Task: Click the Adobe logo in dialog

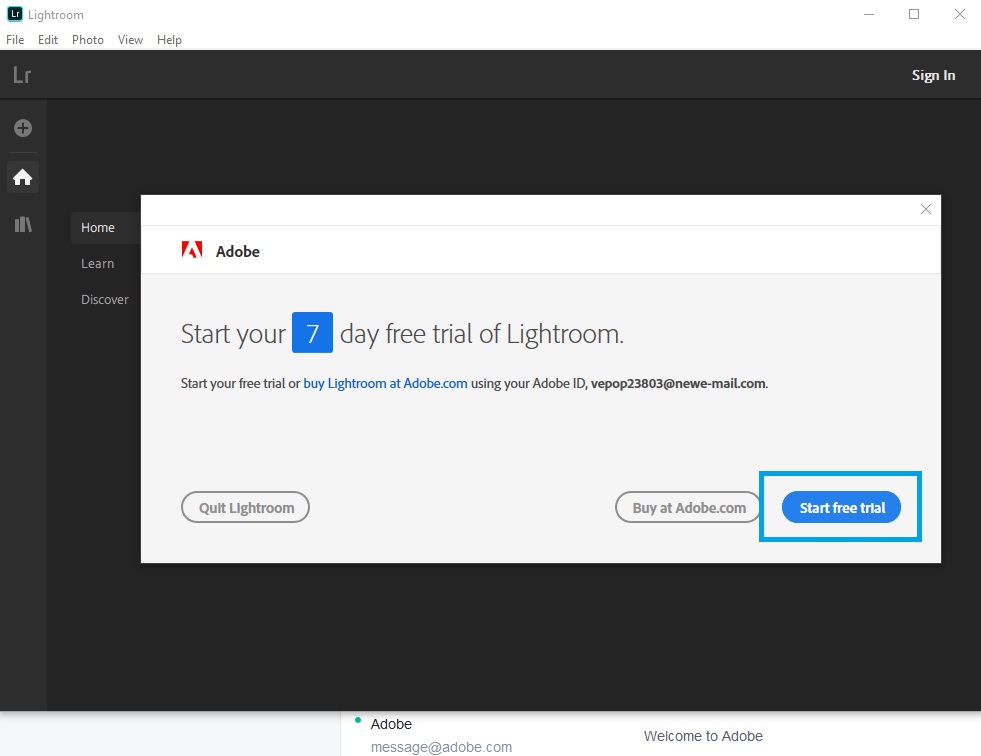Action: coord(191,250)
